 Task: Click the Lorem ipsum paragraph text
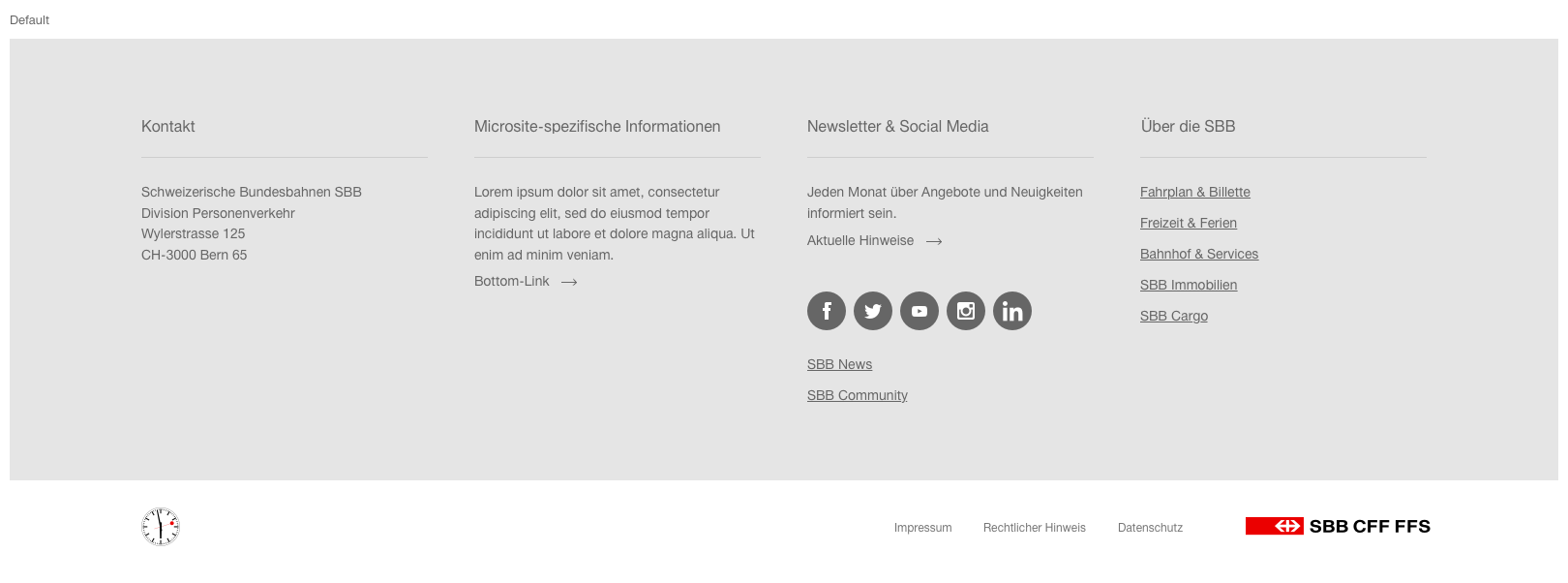pos(615,224)
